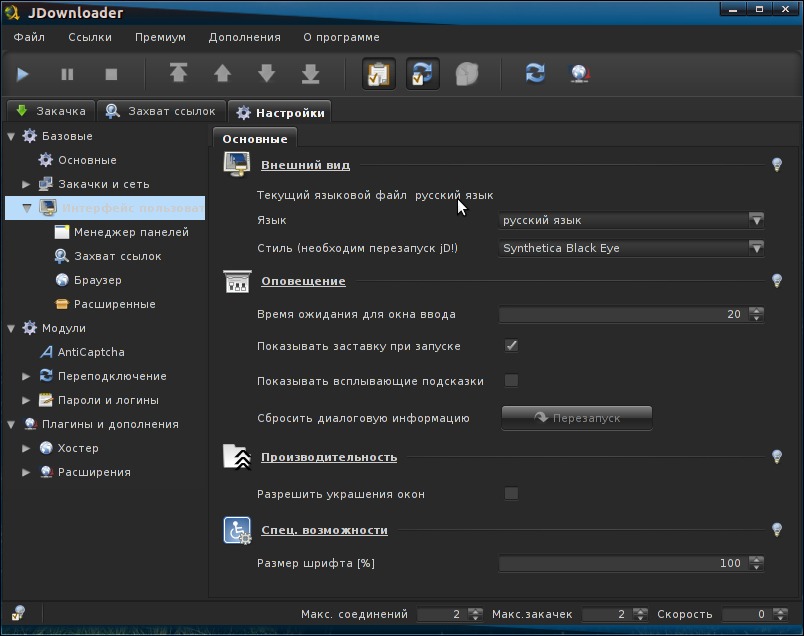Toggle Показывать заставку при запуске checkbox
Viewport: 804px width, 636px height.
coord(511,346)
